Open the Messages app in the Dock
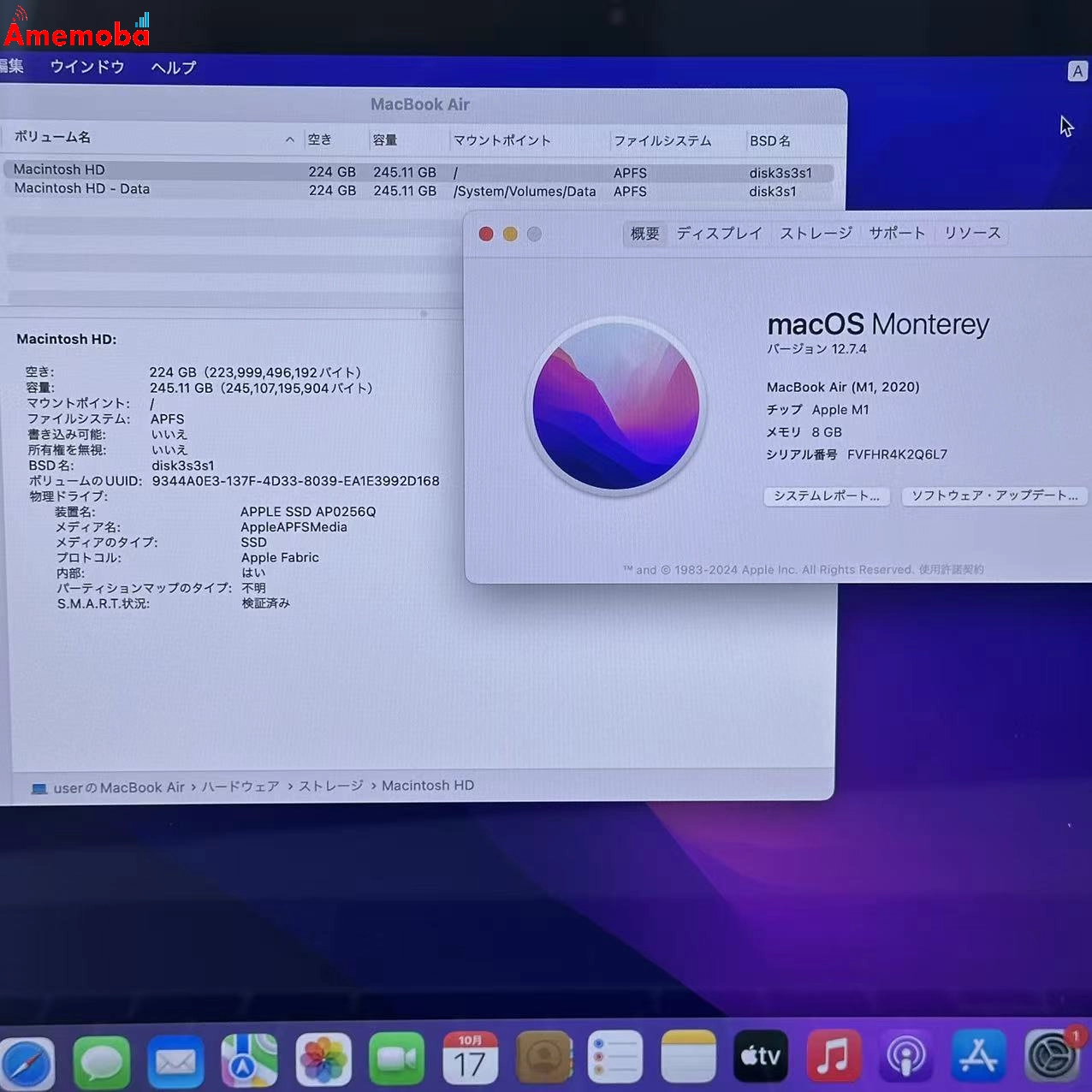 point(102,1059)
